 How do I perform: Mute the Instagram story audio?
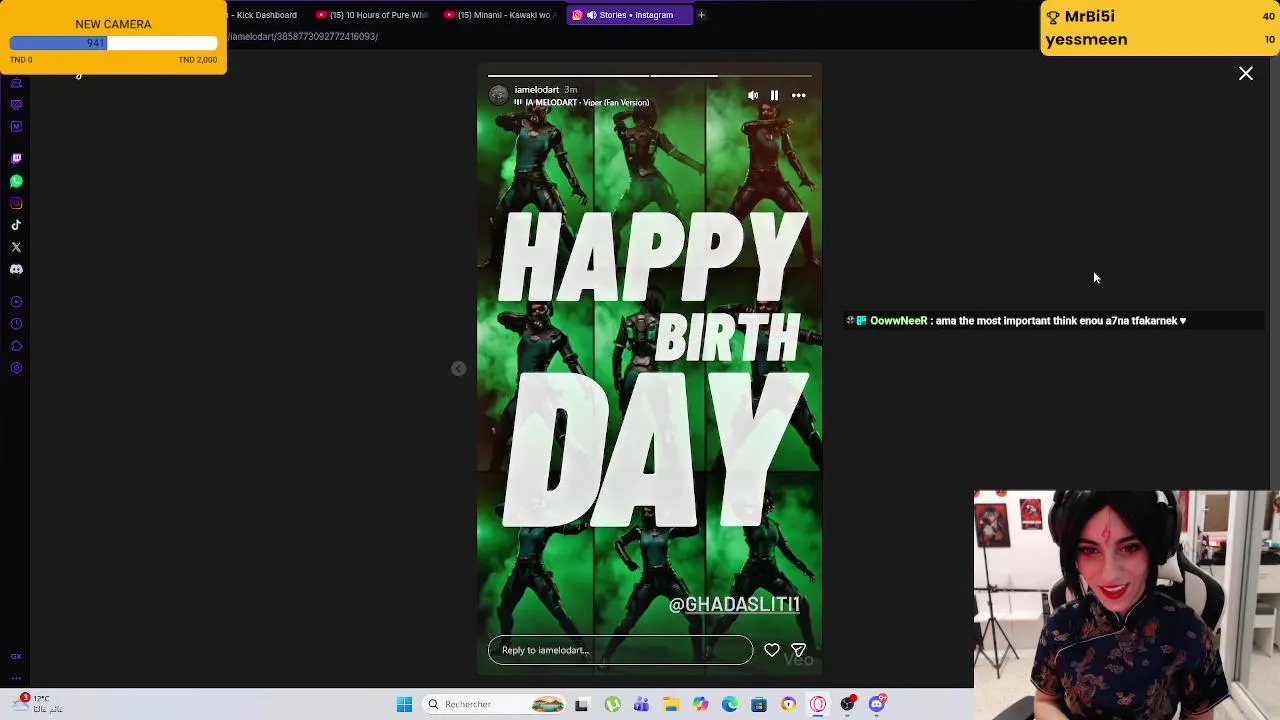[x=753, y=96]
